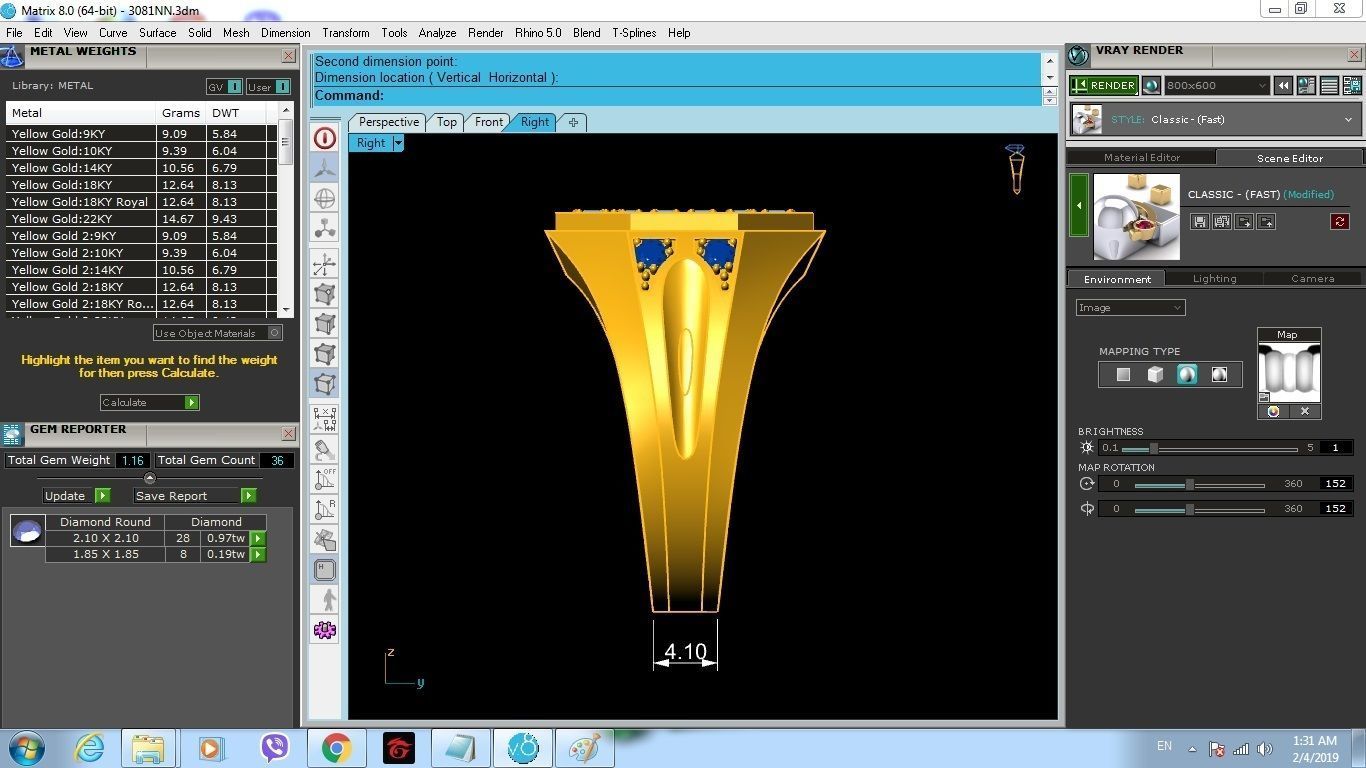1366x768 pixels.
Task: Click the H square icon in sidebar
Action: pyautogui.click(x=325, y=570)
